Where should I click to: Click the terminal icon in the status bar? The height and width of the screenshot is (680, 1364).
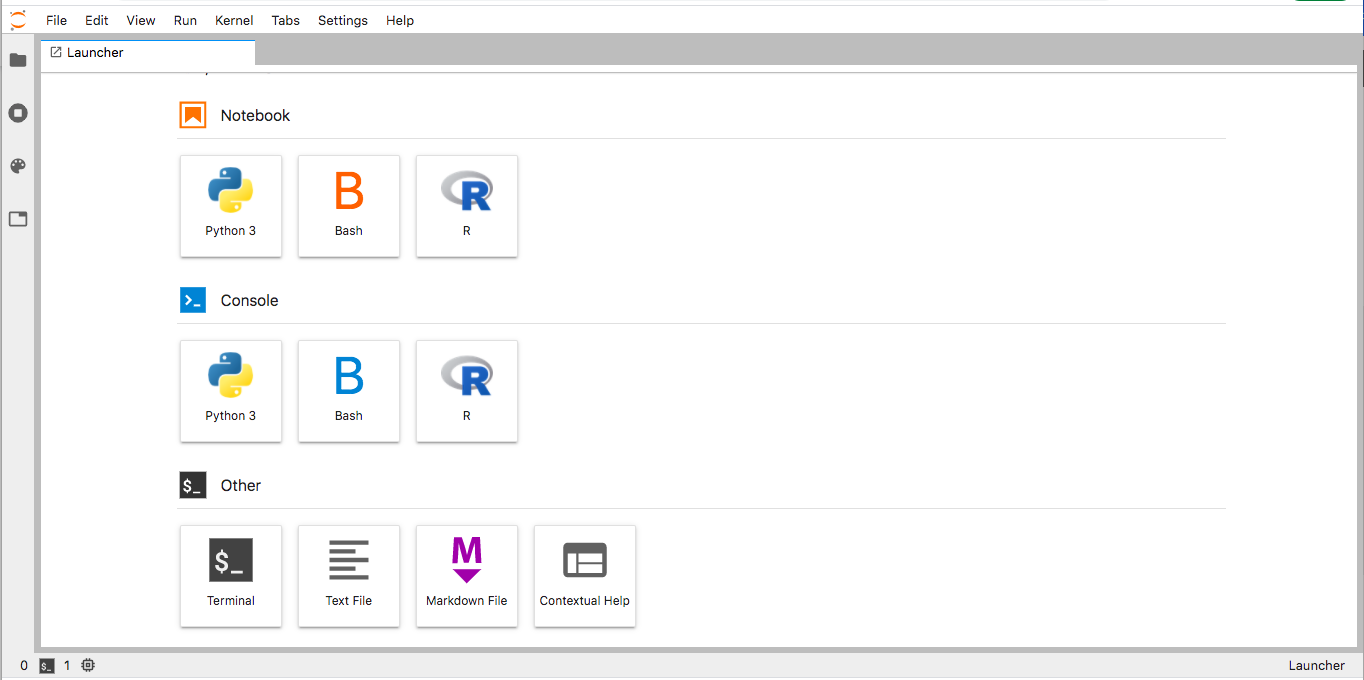click(47, 665)
